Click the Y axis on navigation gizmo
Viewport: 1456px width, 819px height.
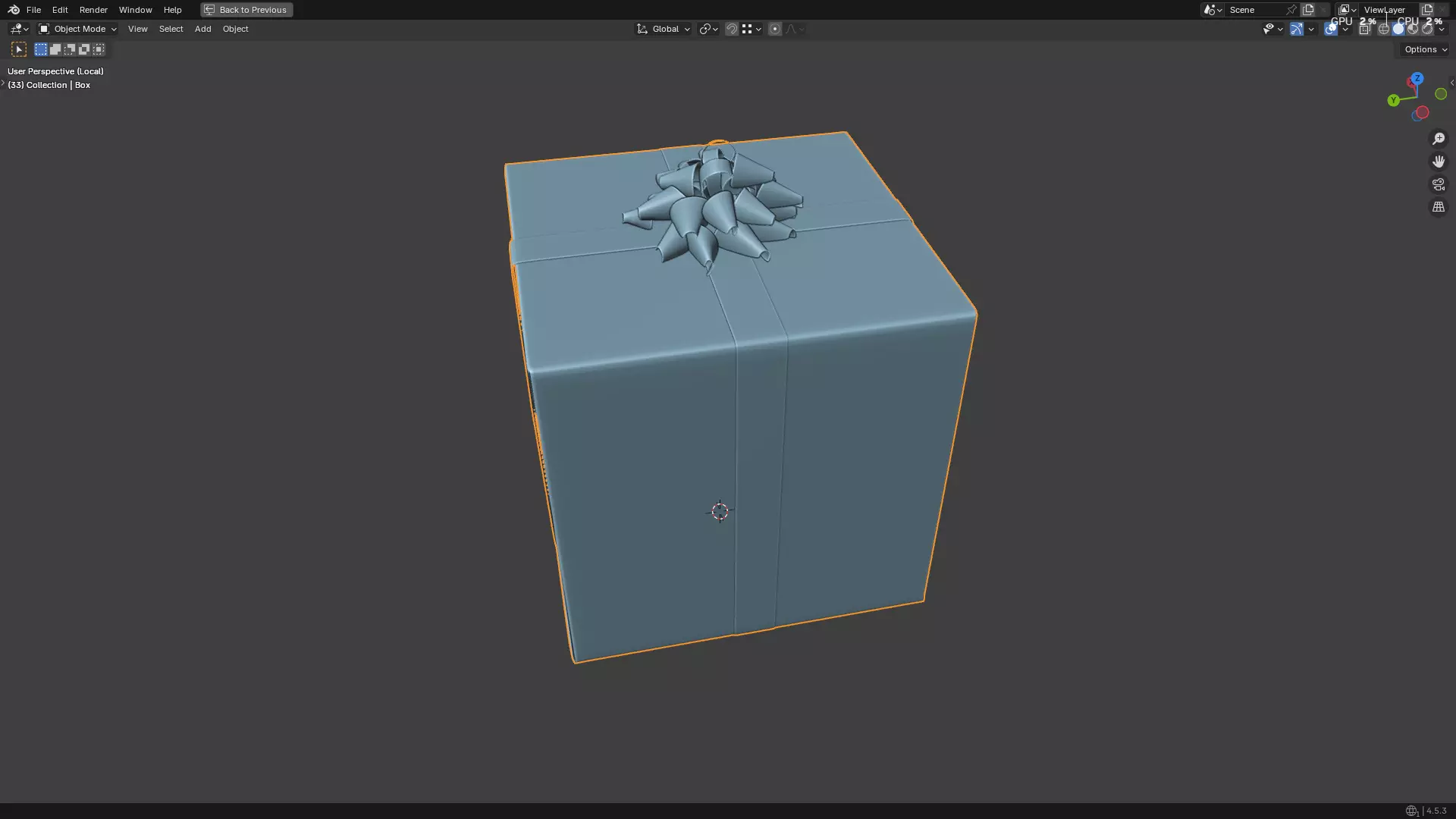click(1393, 100)
